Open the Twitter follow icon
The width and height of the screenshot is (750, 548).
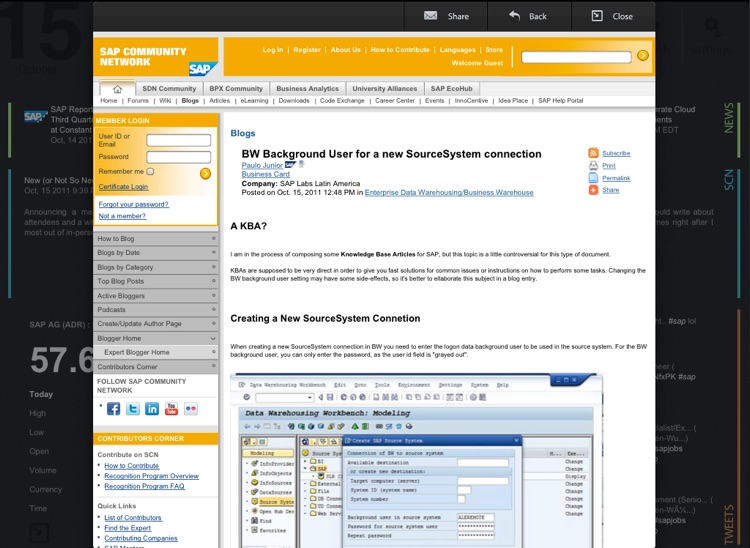coord(132,409)
